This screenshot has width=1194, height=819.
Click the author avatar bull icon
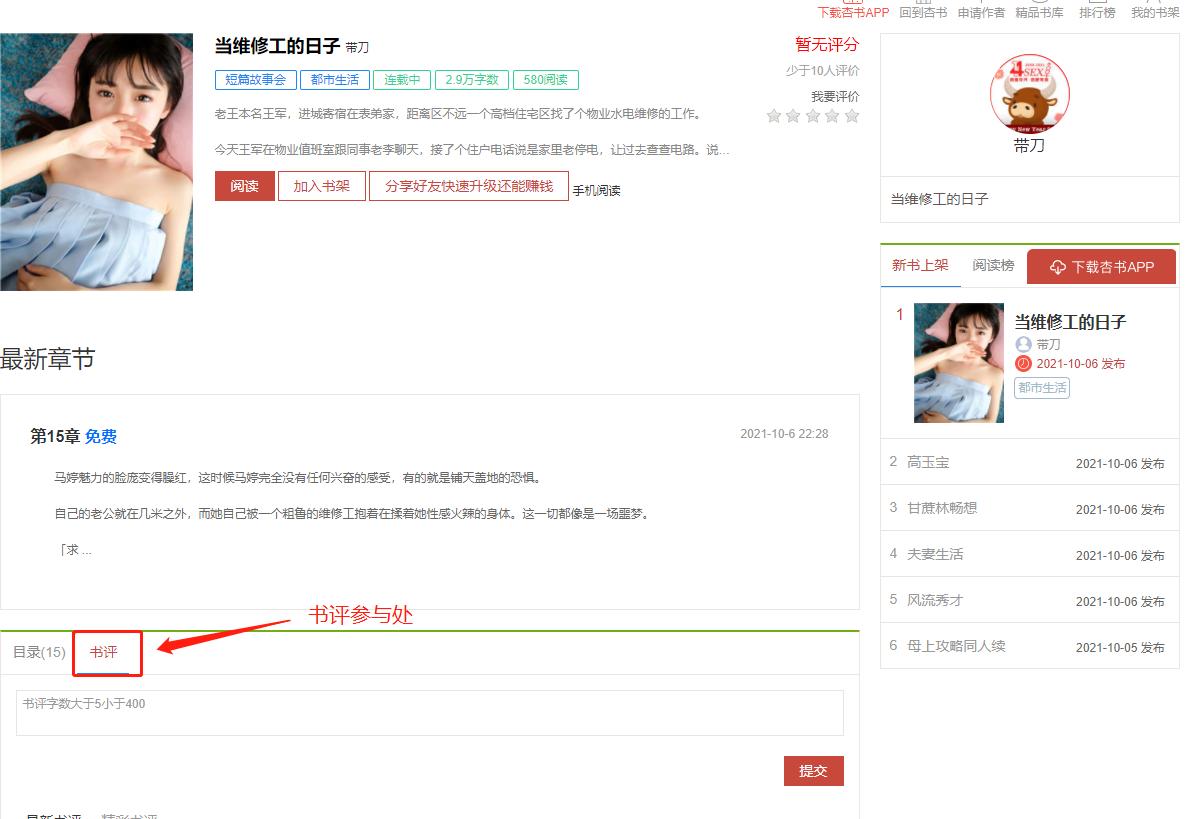tap(1030, 94)
